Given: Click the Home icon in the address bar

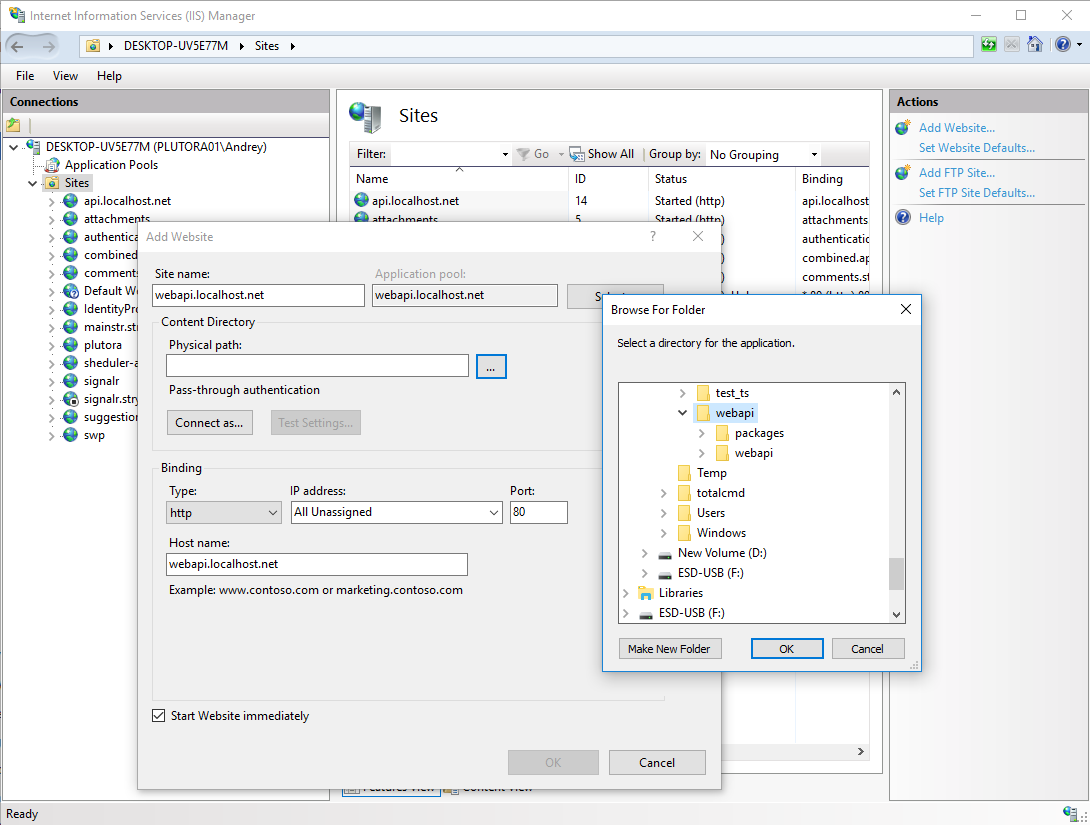Looking at the screenshot, I should (x=1035, y=45).
